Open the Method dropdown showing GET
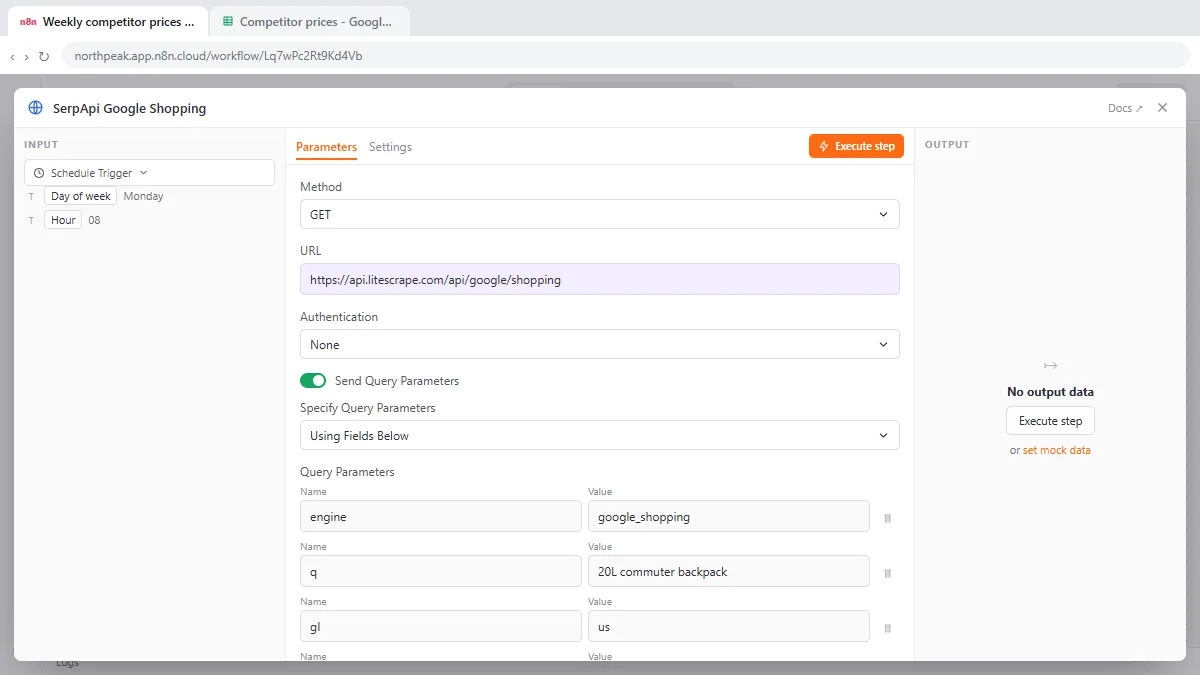1200x675 pixels. click(600, 214)
